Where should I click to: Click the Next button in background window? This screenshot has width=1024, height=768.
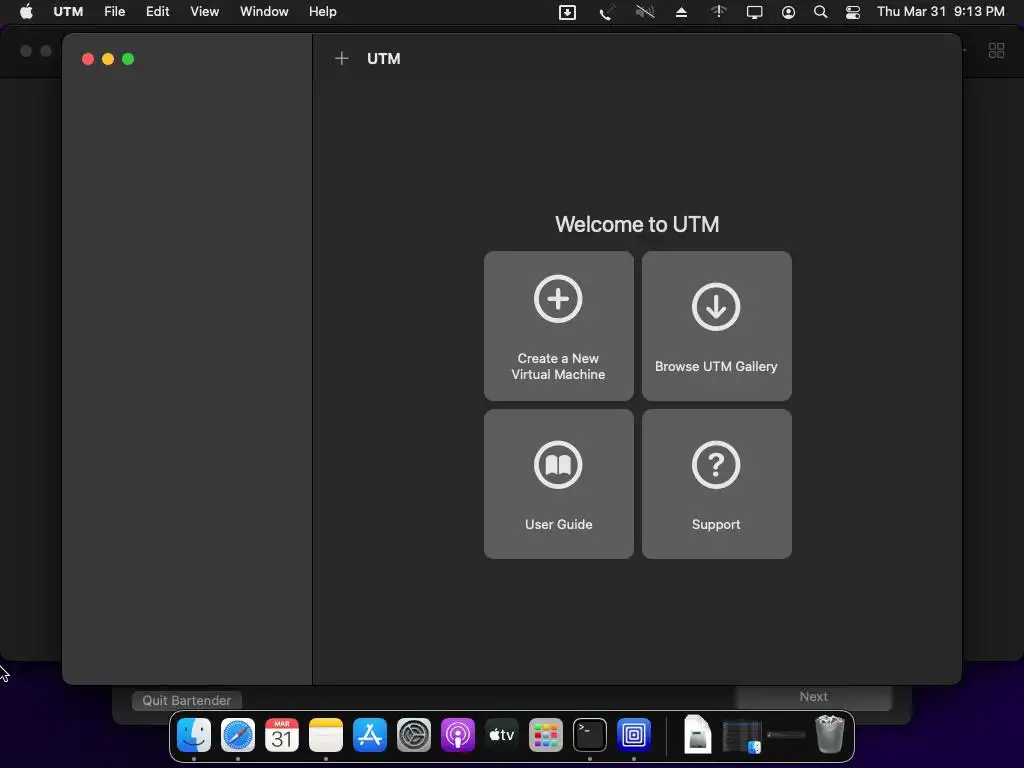click(x=814, y=697)
